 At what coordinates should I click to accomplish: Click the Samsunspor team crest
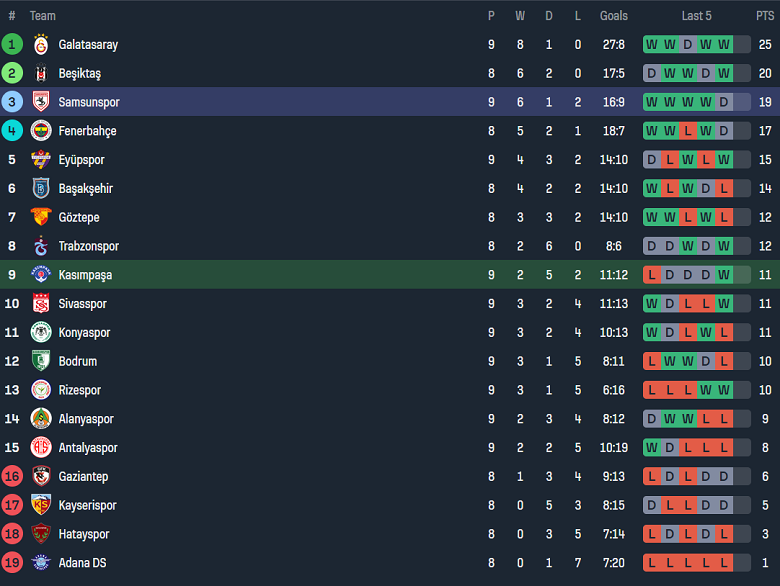(x=41, y=102)
